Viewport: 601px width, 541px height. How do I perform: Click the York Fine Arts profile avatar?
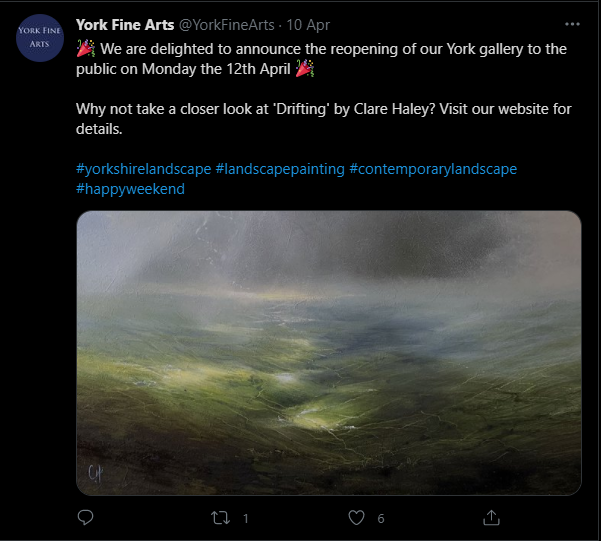40,38
